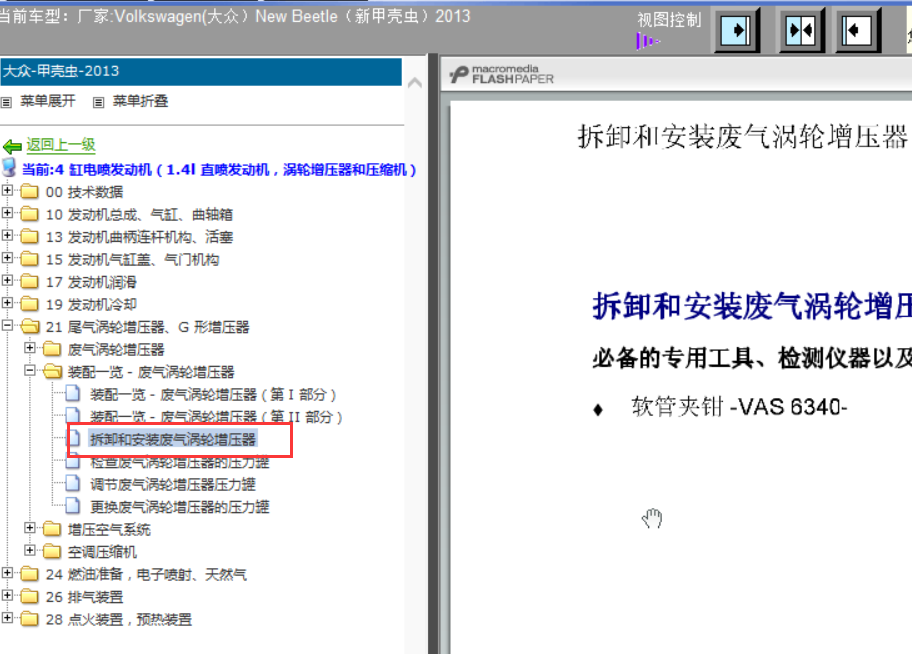Collapse 装配一览 - 废气涡轮增压器 subfolder
912x654 pixels.
[30, 371]
